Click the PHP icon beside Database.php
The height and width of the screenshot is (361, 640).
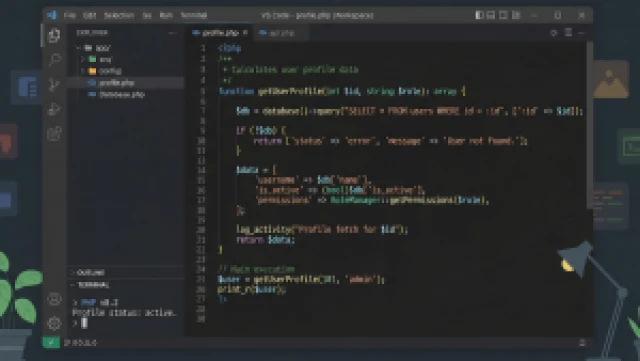(x=92, y=94)
